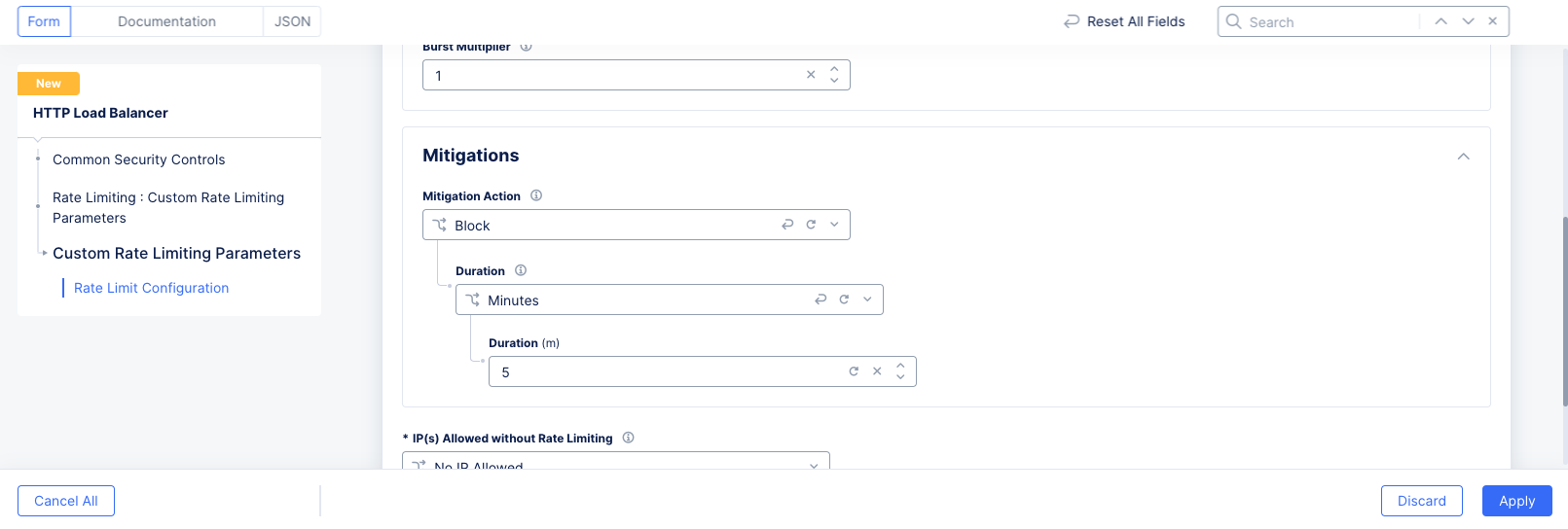This screenshot has width=1568, height=529.
Task: Click the Duration info icon
Action: 521,270
